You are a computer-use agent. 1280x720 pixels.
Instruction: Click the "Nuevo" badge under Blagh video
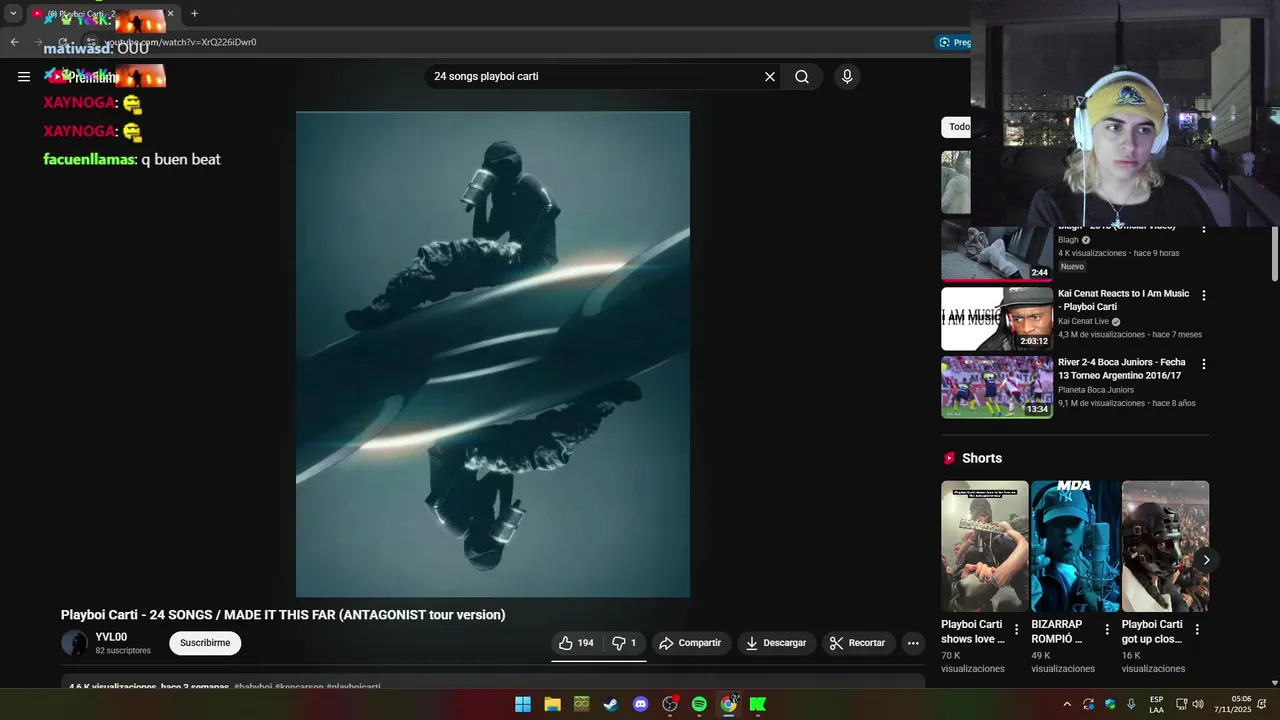click(1072, 267)
